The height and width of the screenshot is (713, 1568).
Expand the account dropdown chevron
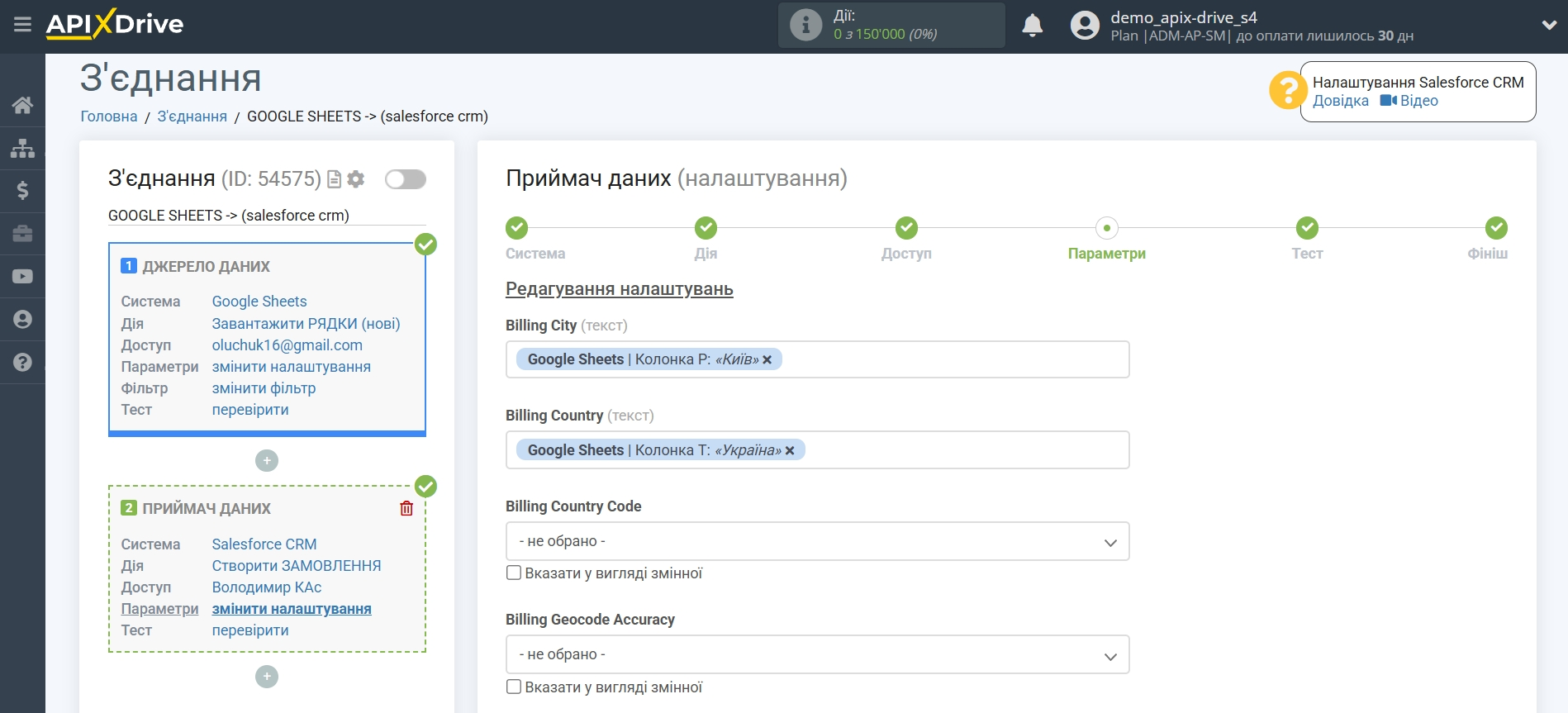tap(1549, 26)
